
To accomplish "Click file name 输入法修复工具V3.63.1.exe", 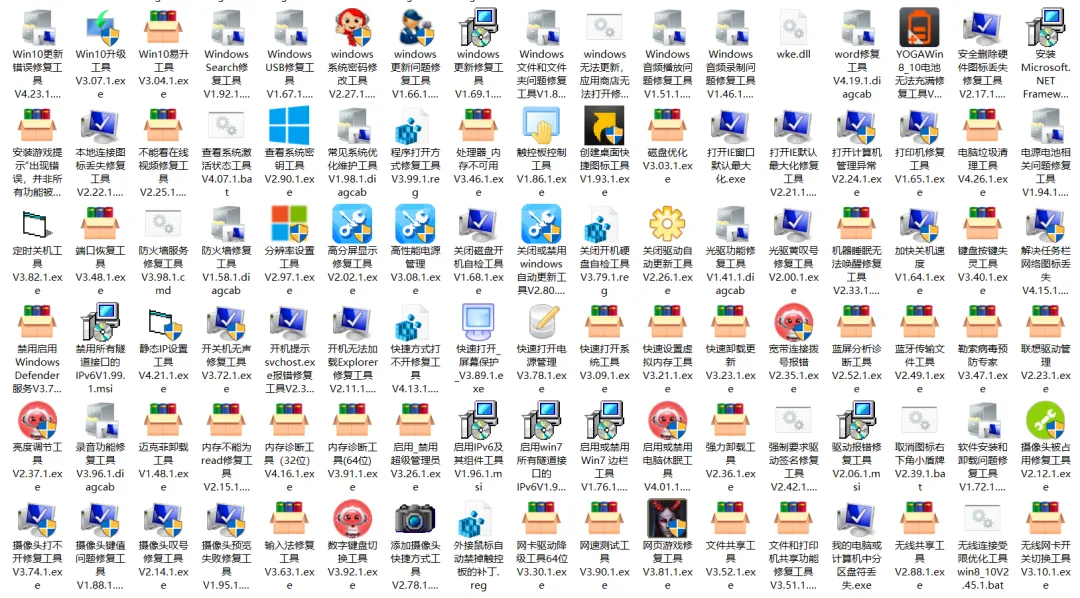I will pyautogui.click(x=289, y=566).
